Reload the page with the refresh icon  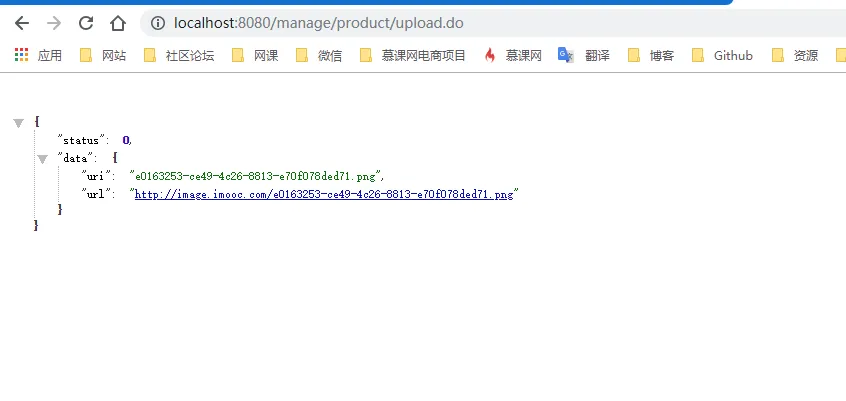(86, 23)
